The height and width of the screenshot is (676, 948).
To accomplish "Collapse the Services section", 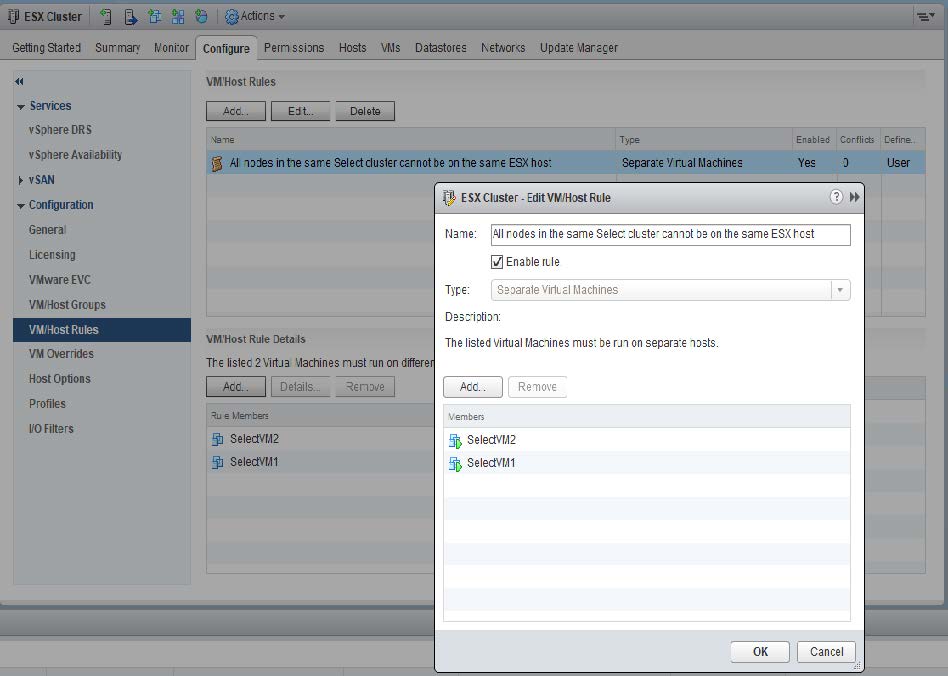I will click(x=21, y=105).
